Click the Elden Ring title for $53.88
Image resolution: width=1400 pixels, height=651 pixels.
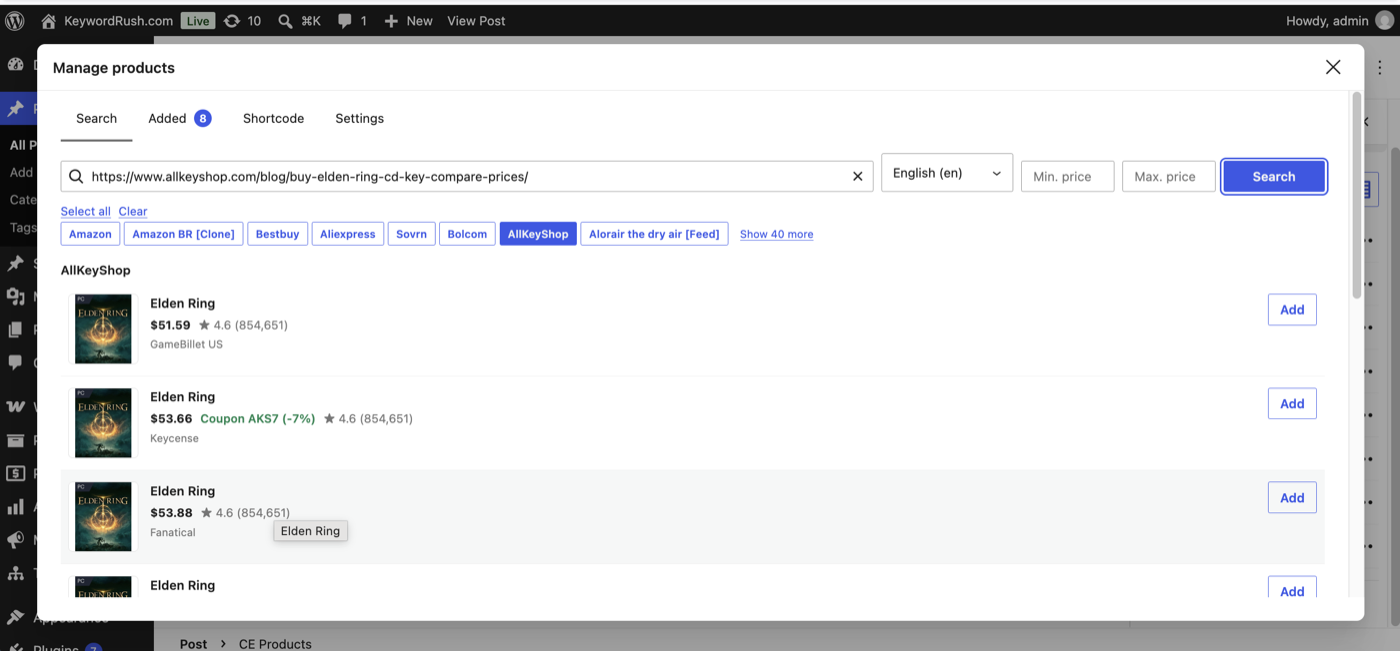coord(182,491)
